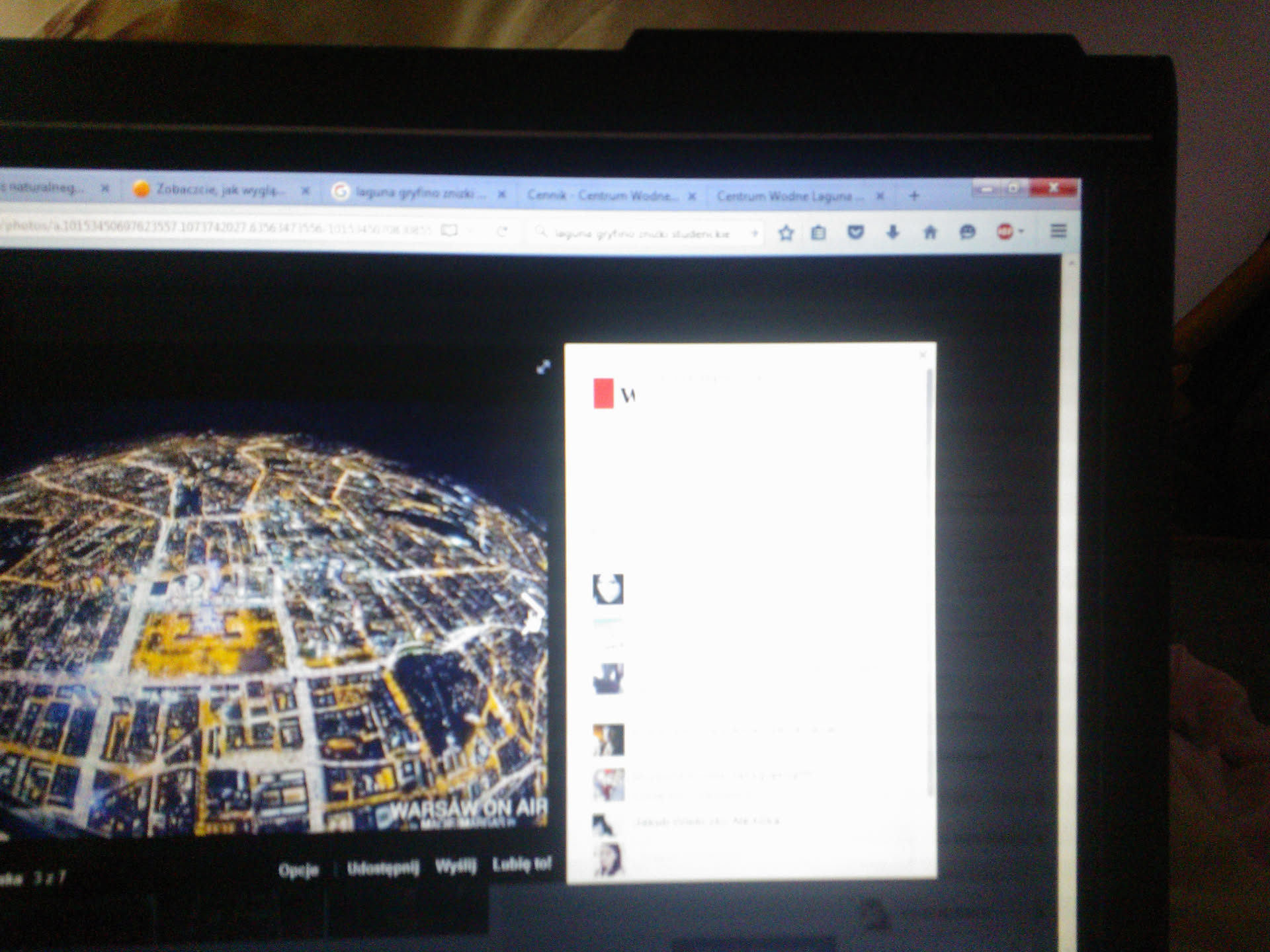Open the bookmarks list icon
This screenshot has height=952, width=1270.
pos(818,233)
